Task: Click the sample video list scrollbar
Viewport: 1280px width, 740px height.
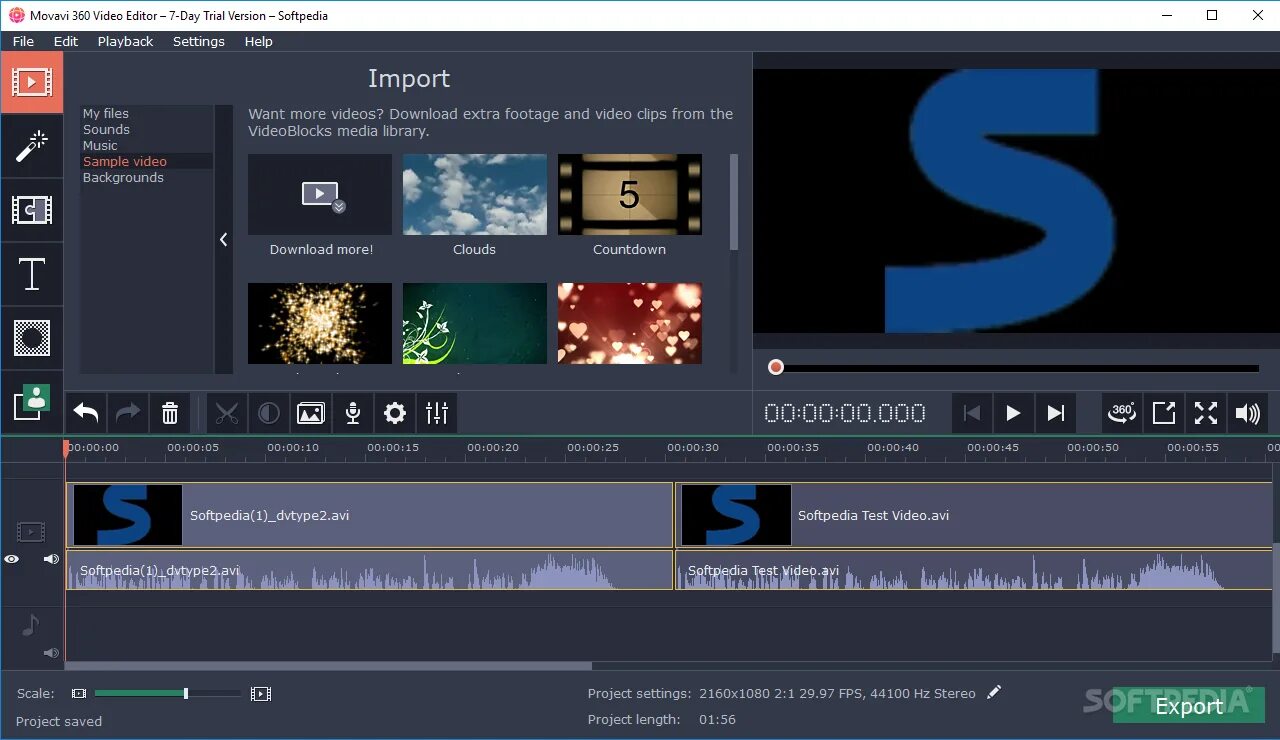Action: click(x=734, y=201)
